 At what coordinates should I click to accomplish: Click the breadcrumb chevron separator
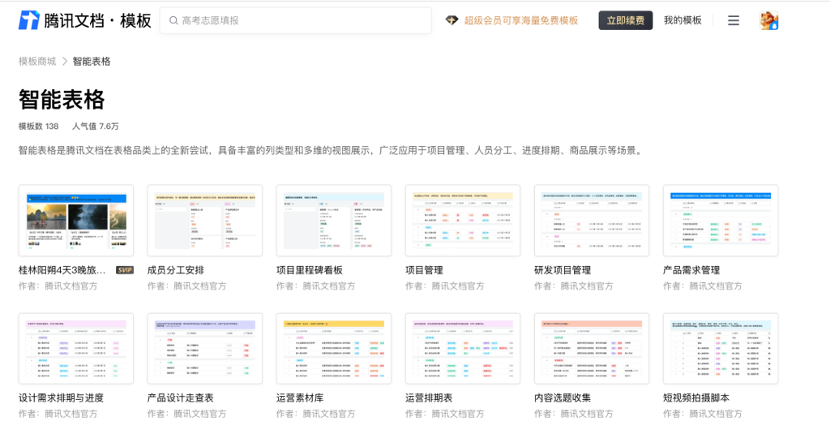(x=64, y=62)
